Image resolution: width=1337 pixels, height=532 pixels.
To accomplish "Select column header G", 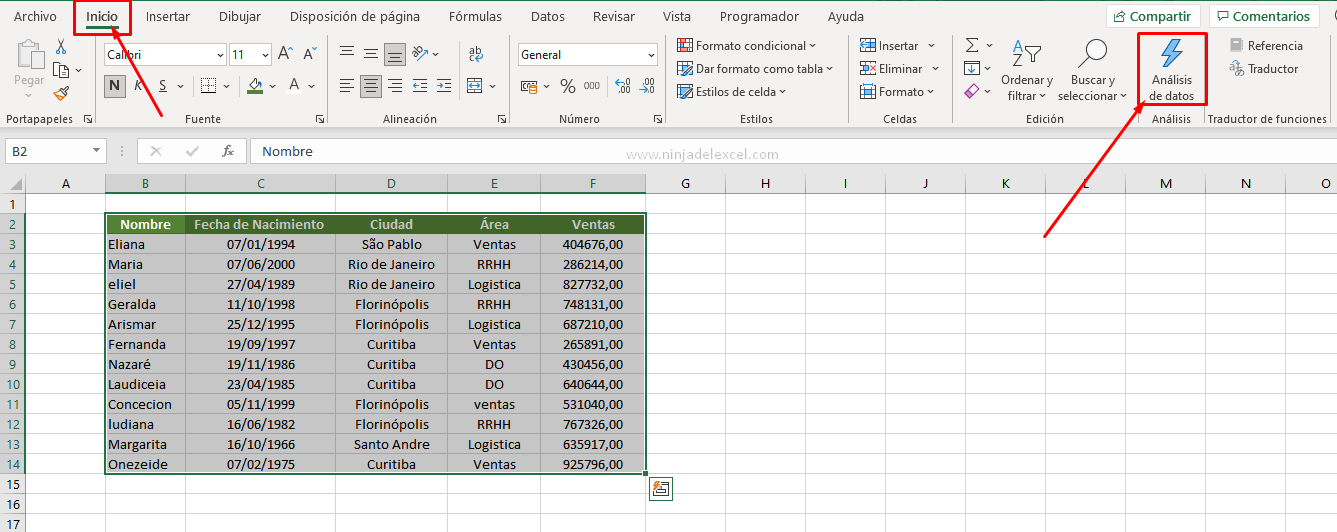I will pyautogui.click(x=686, y=183).
